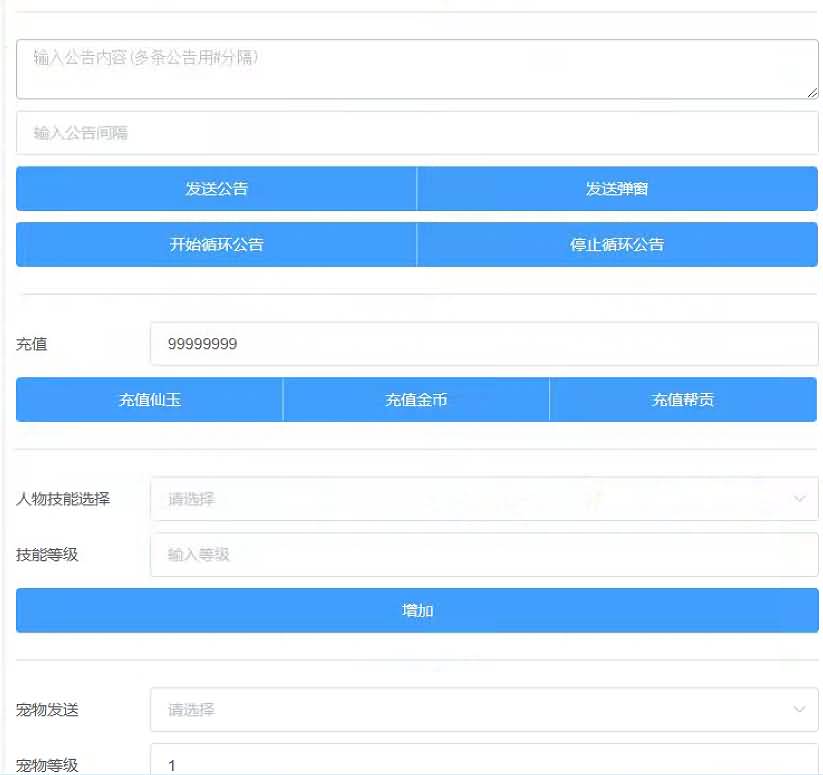Screen dimensions: 823x775
Task: Click the 技能等级 level input field
Action: tap(450, 555)
